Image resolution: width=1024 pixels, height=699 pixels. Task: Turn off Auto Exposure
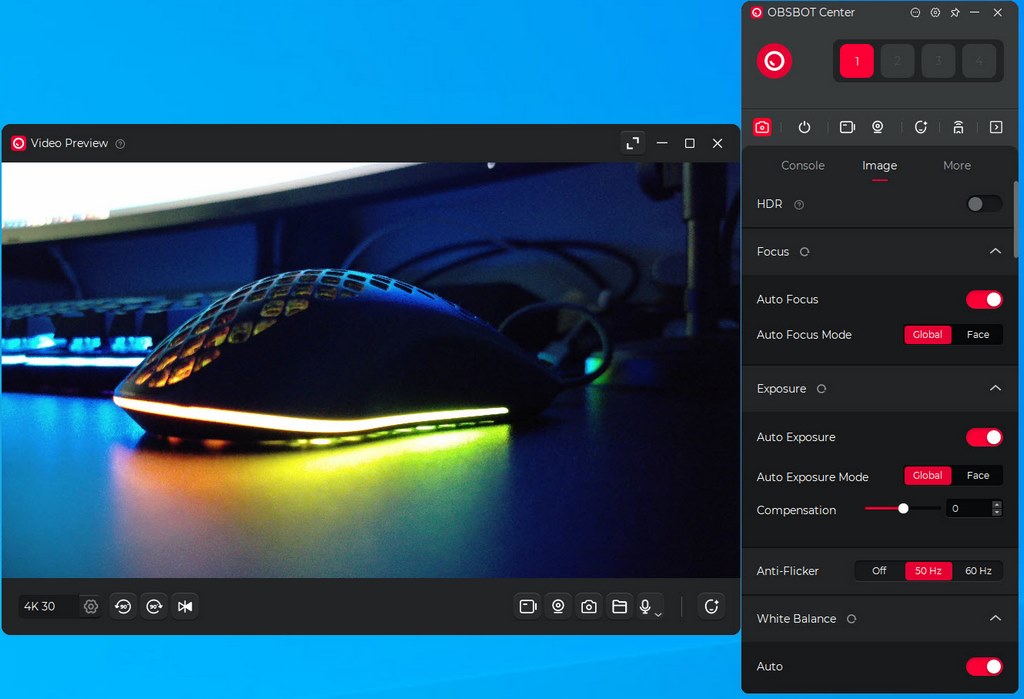984,437
